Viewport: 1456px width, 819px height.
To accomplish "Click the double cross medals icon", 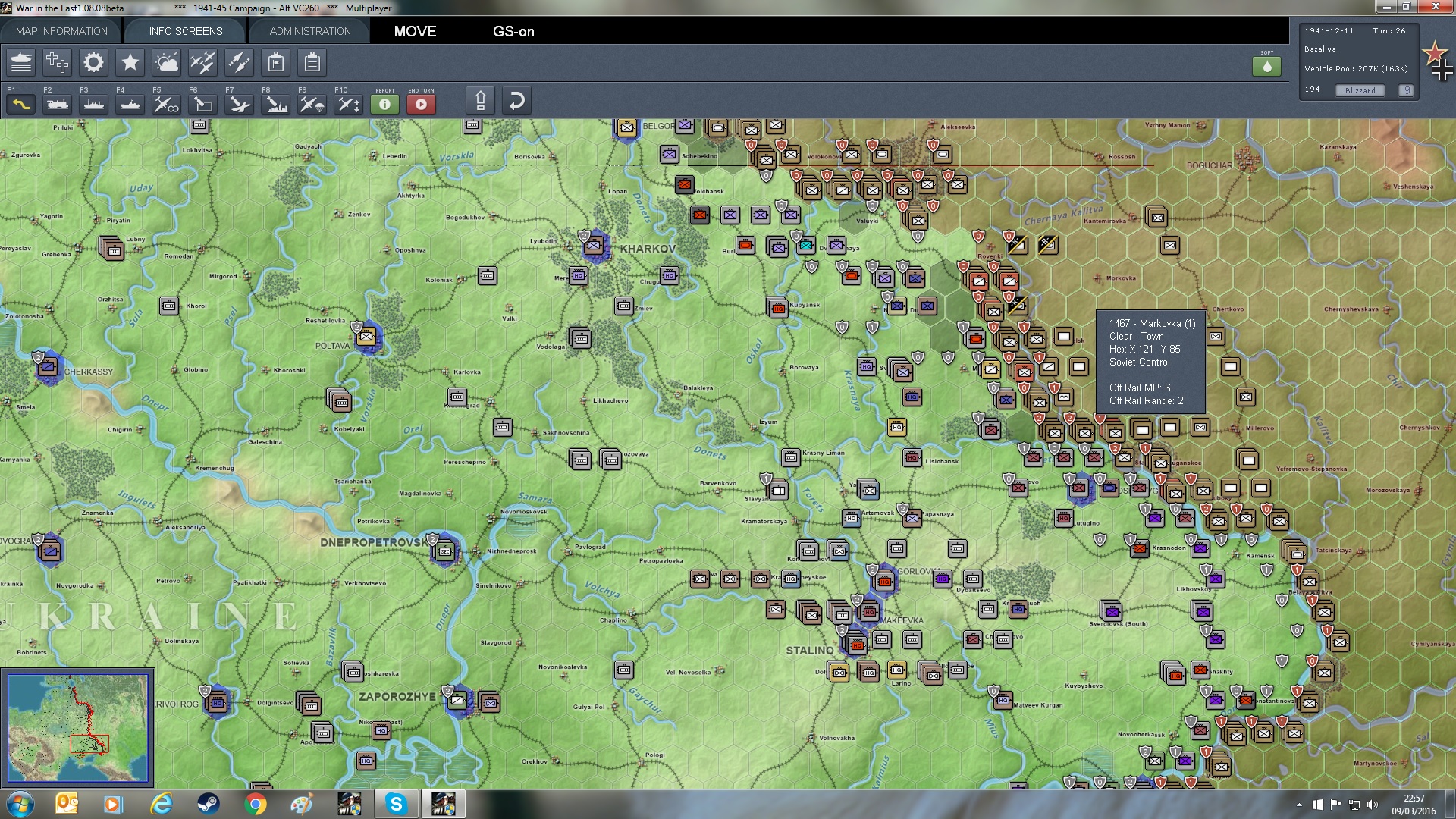I will (57, 62).
